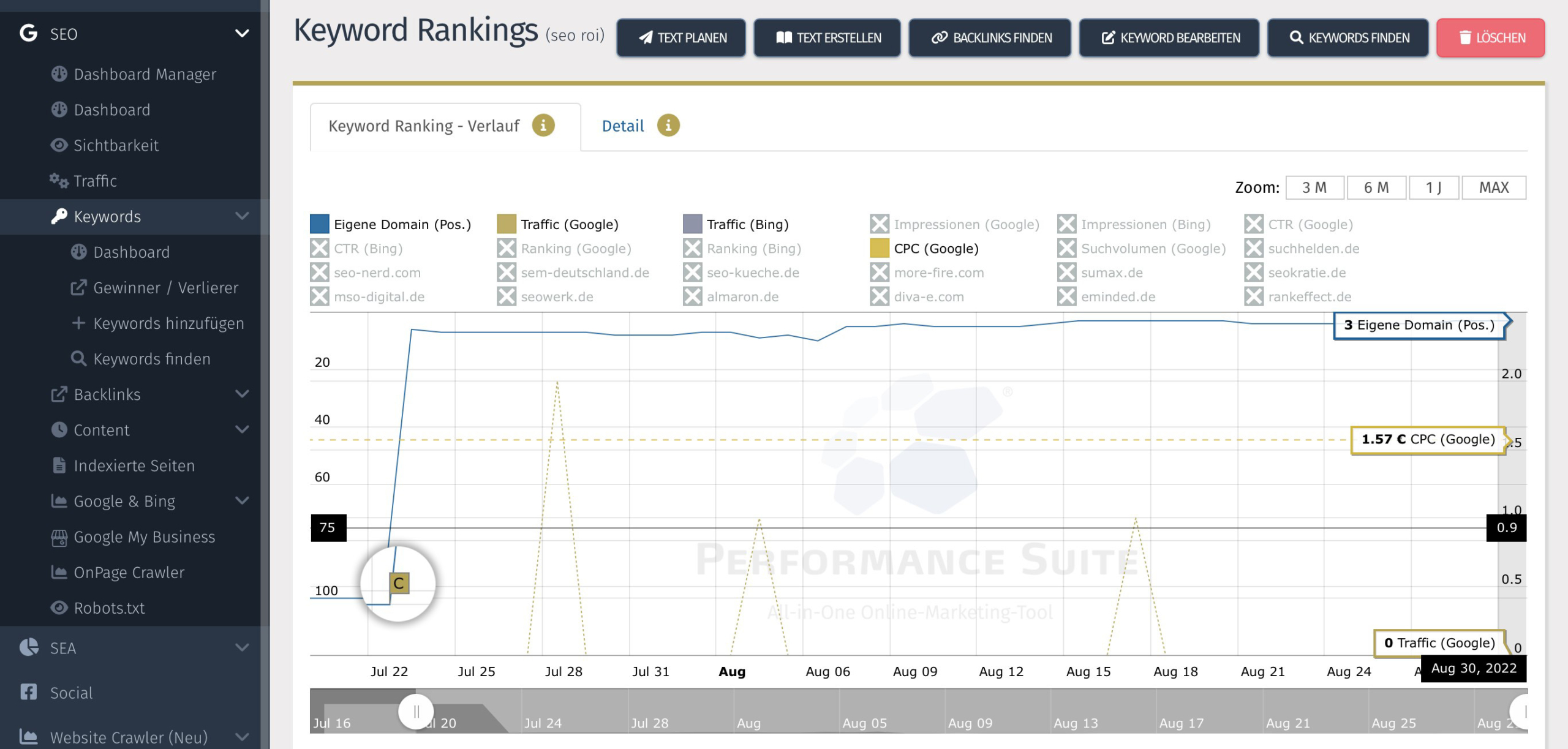Image resolution: width=1568 pixels, height=749 pixels.
Task: Open the Keyword Ranking - Verlauf tab
Action: click(x=445, y=126)
